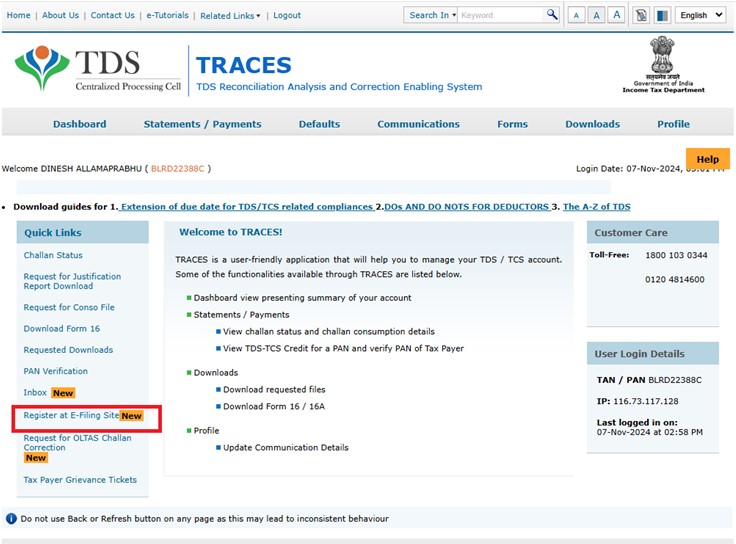
Task: Open the English language dropdown
Action: (701, 15)
